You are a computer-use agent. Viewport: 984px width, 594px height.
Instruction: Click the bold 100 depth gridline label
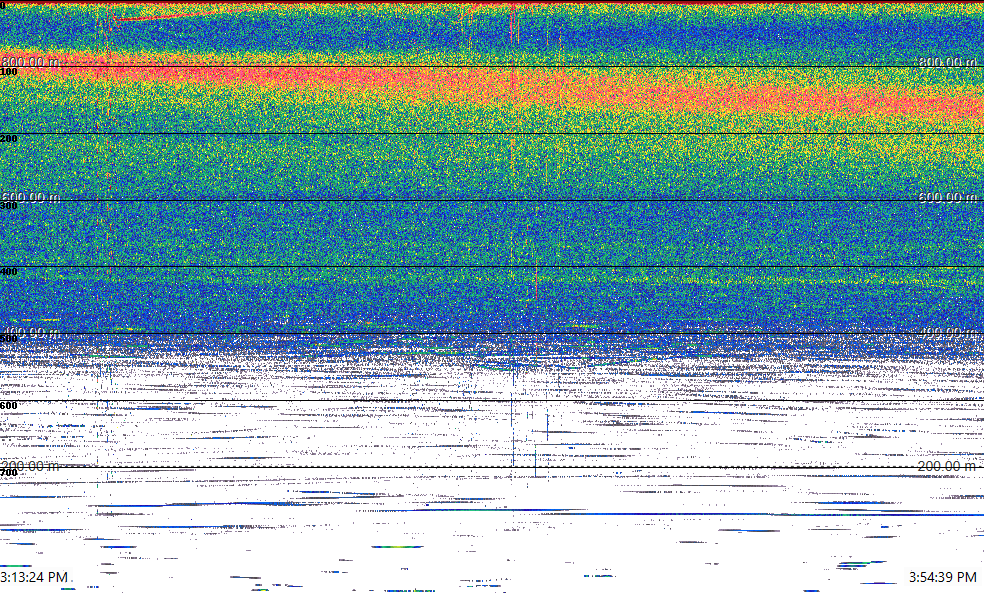tap(9, 72)
